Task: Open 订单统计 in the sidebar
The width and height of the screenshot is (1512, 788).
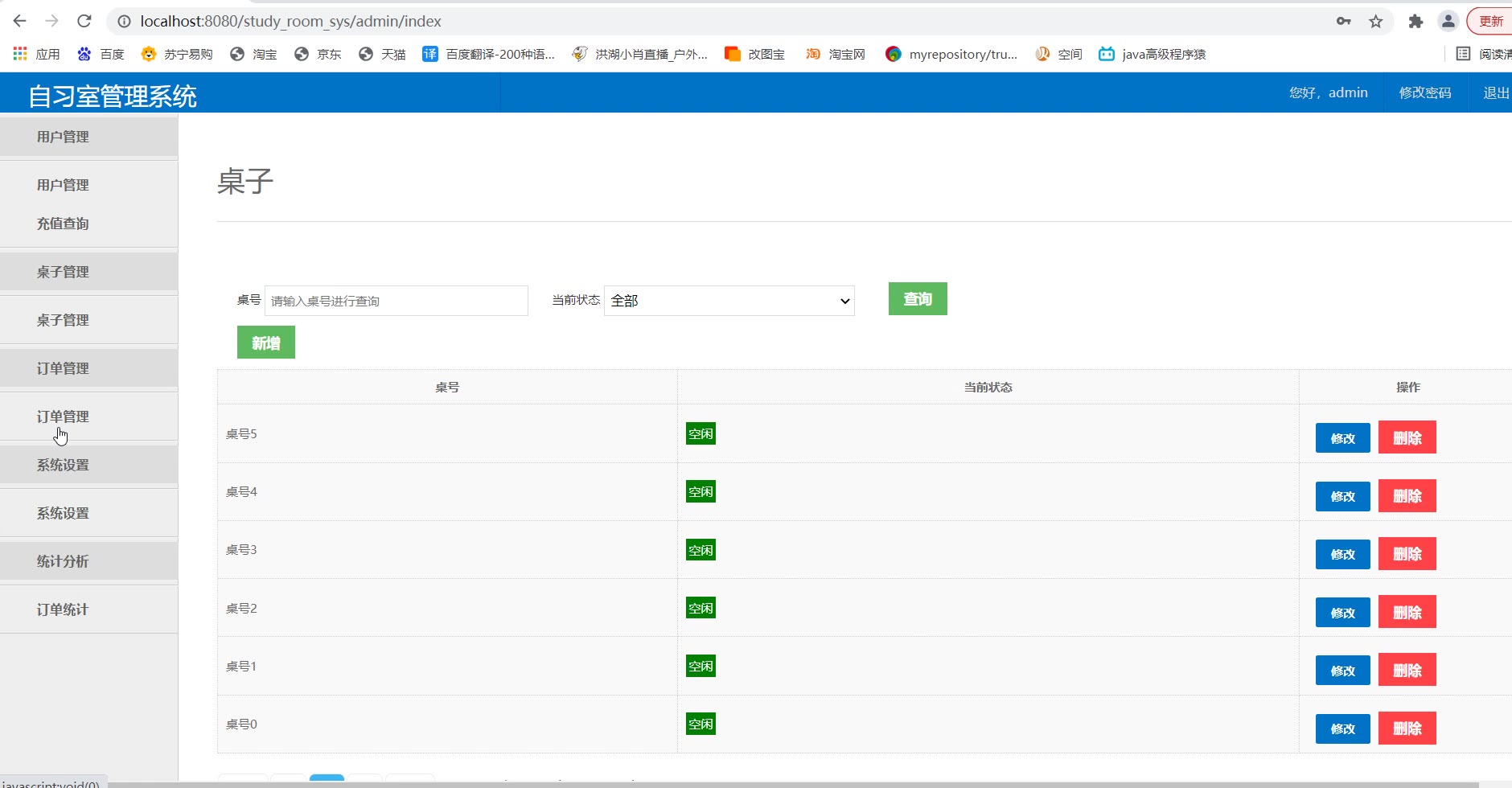Action: point(63,609)
